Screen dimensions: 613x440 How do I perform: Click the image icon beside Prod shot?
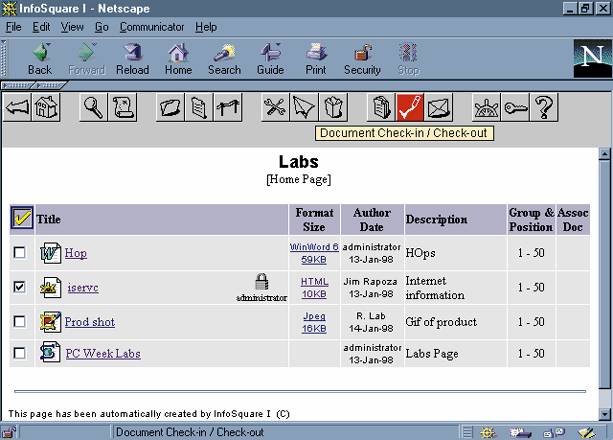[50, 322]
